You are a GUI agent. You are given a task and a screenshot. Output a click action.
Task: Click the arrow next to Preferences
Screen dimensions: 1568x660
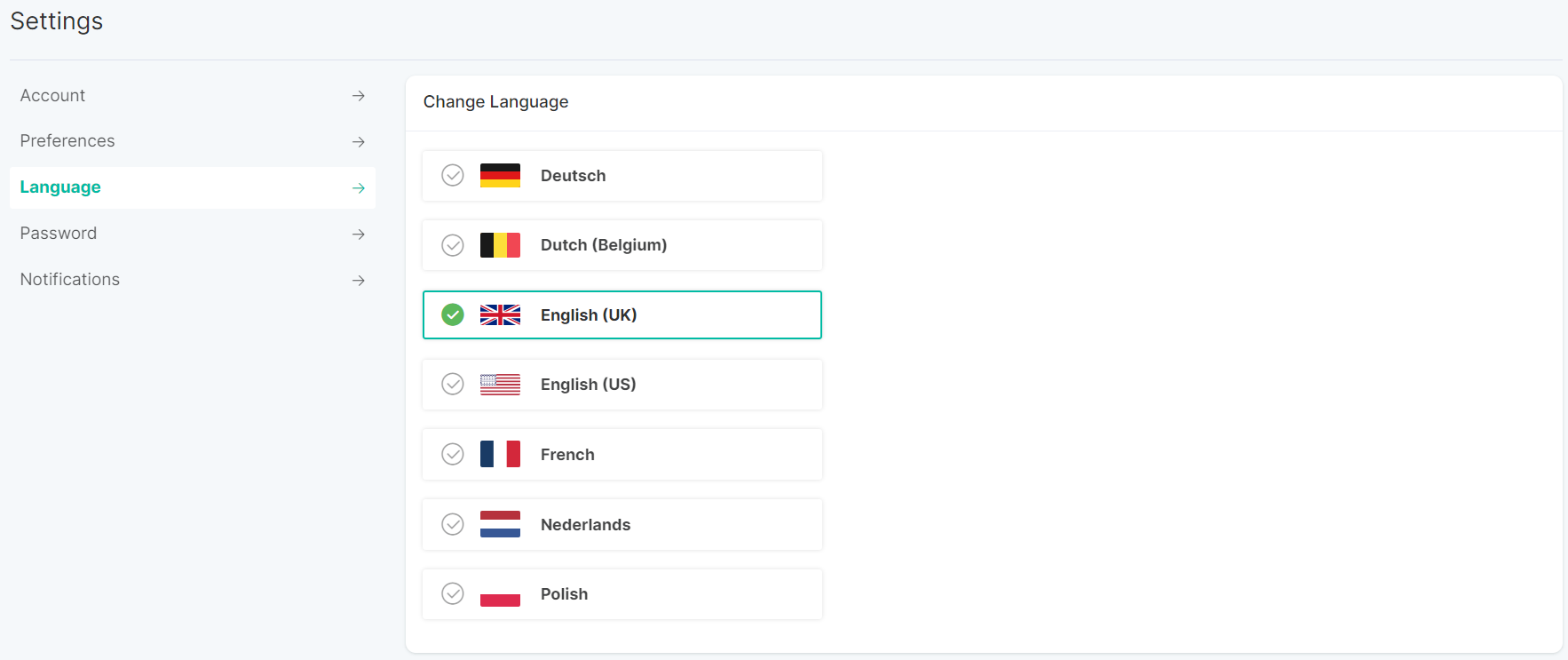[x=359, y=142]
